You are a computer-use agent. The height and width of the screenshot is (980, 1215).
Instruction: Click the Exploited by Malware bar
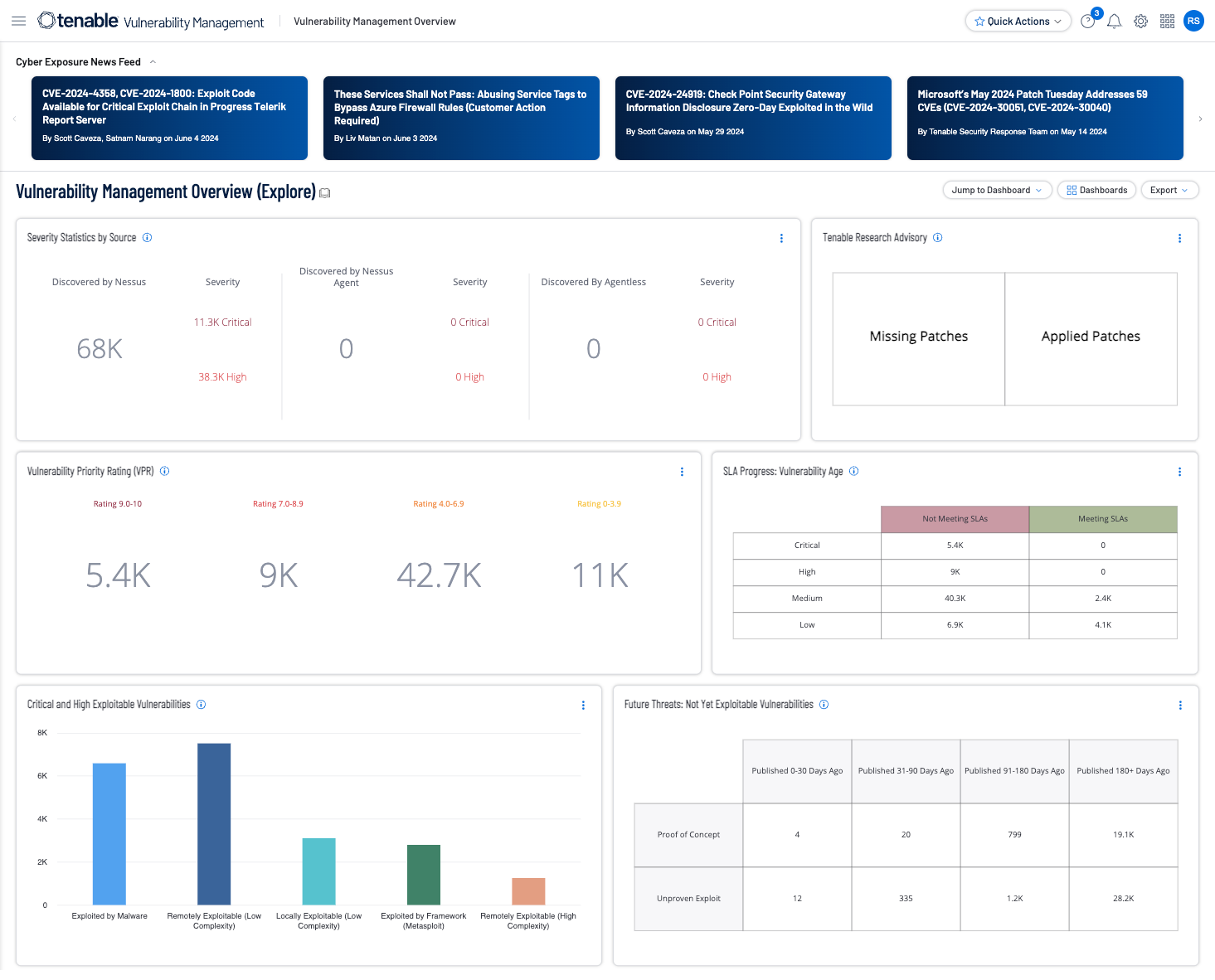109,833
